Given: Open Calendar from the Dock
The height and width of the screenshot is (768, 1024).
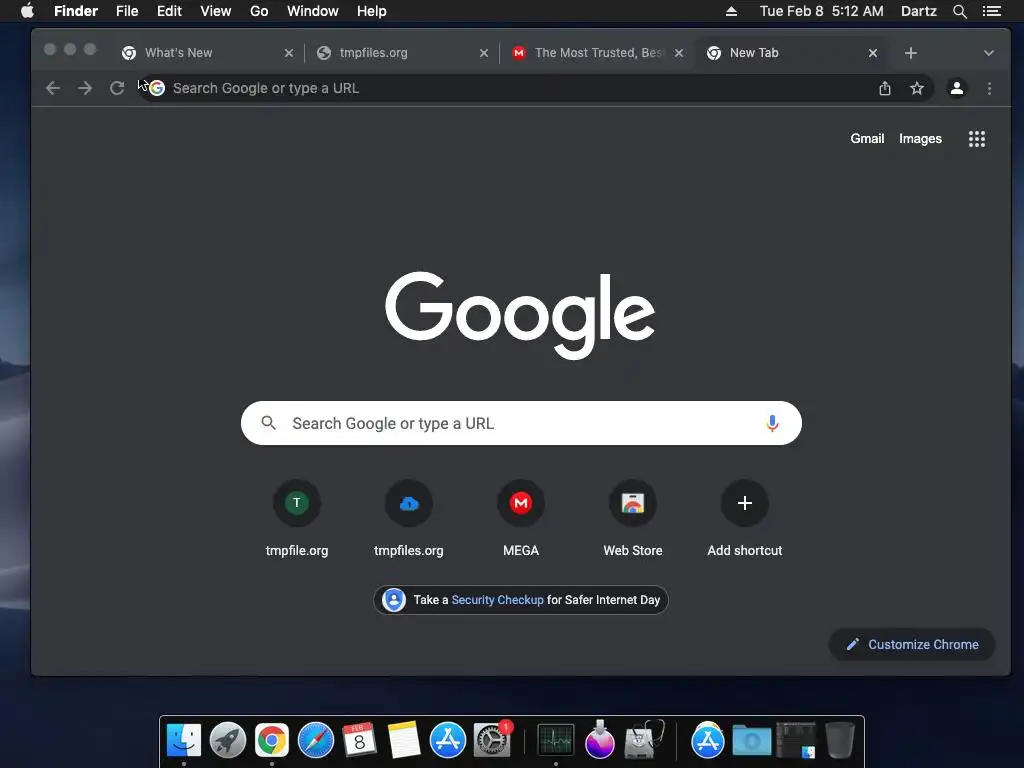Looking at the screenshot, I should click(360, 740).
